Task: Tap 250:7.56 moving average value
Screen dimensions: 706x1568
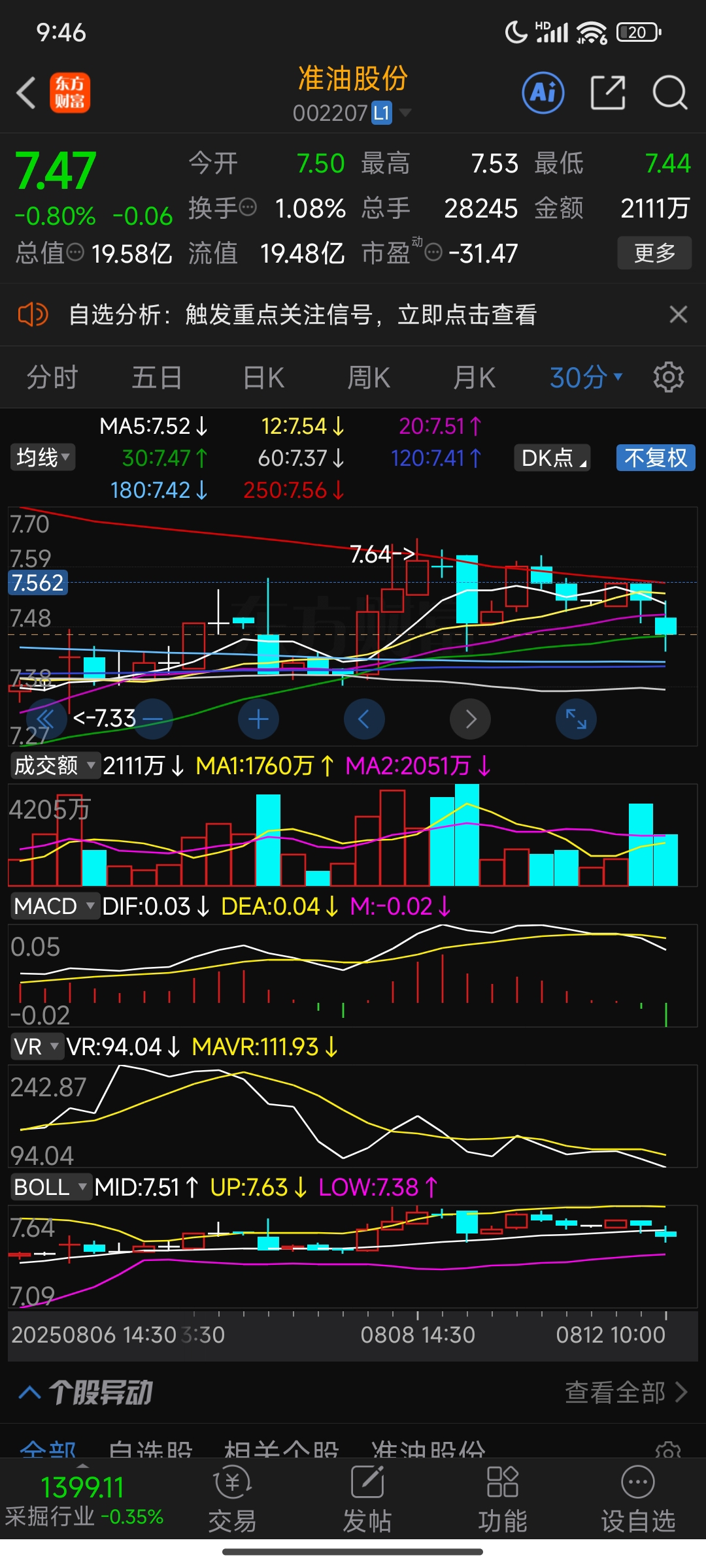Action: 294,490
